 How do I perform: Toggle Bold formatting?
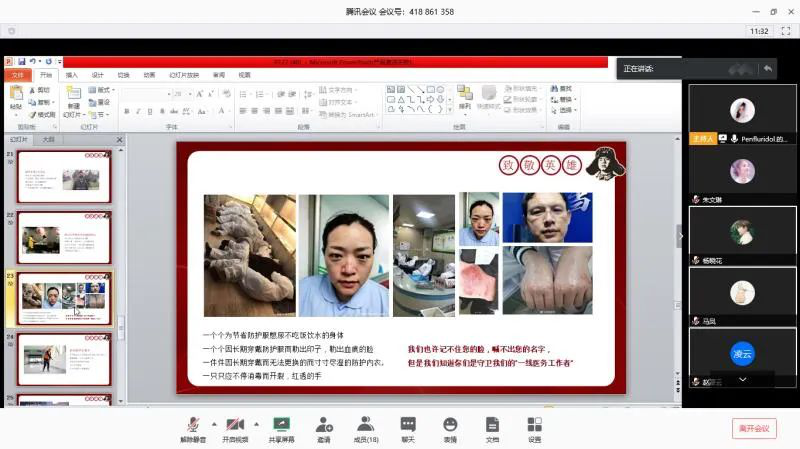point(127,111)
